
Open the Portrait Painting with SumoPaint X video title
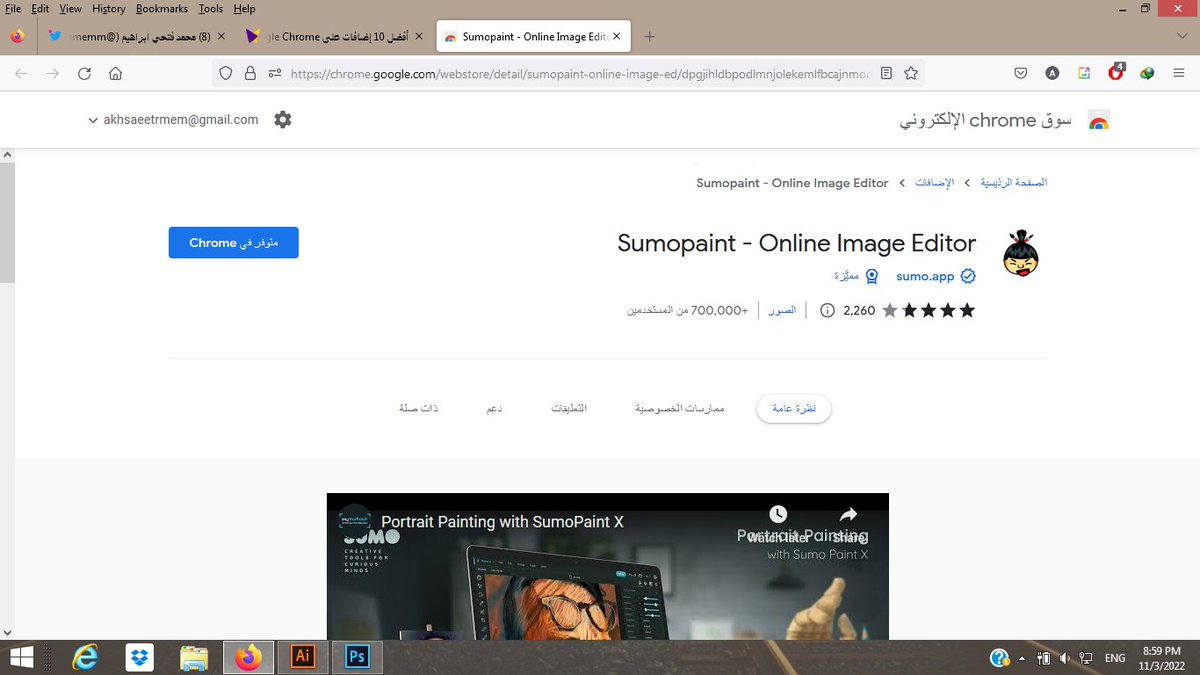pos(502,522)
